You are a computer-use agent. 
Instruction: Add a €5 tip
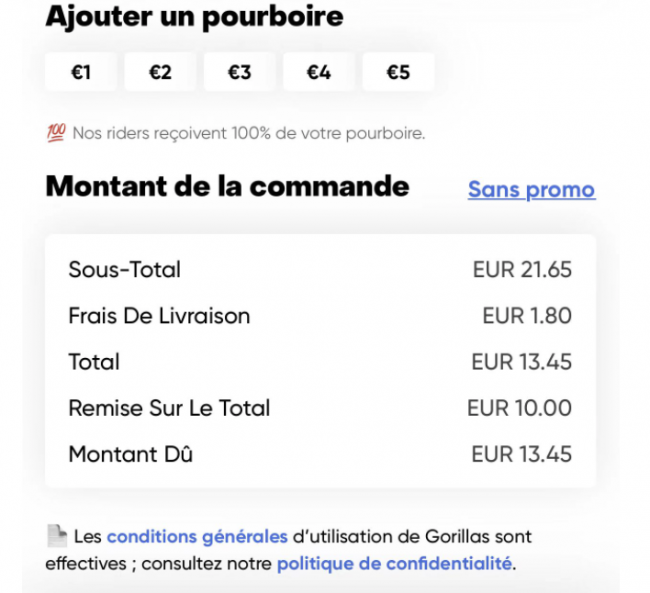pyautogui.click(x=398, y=72)
